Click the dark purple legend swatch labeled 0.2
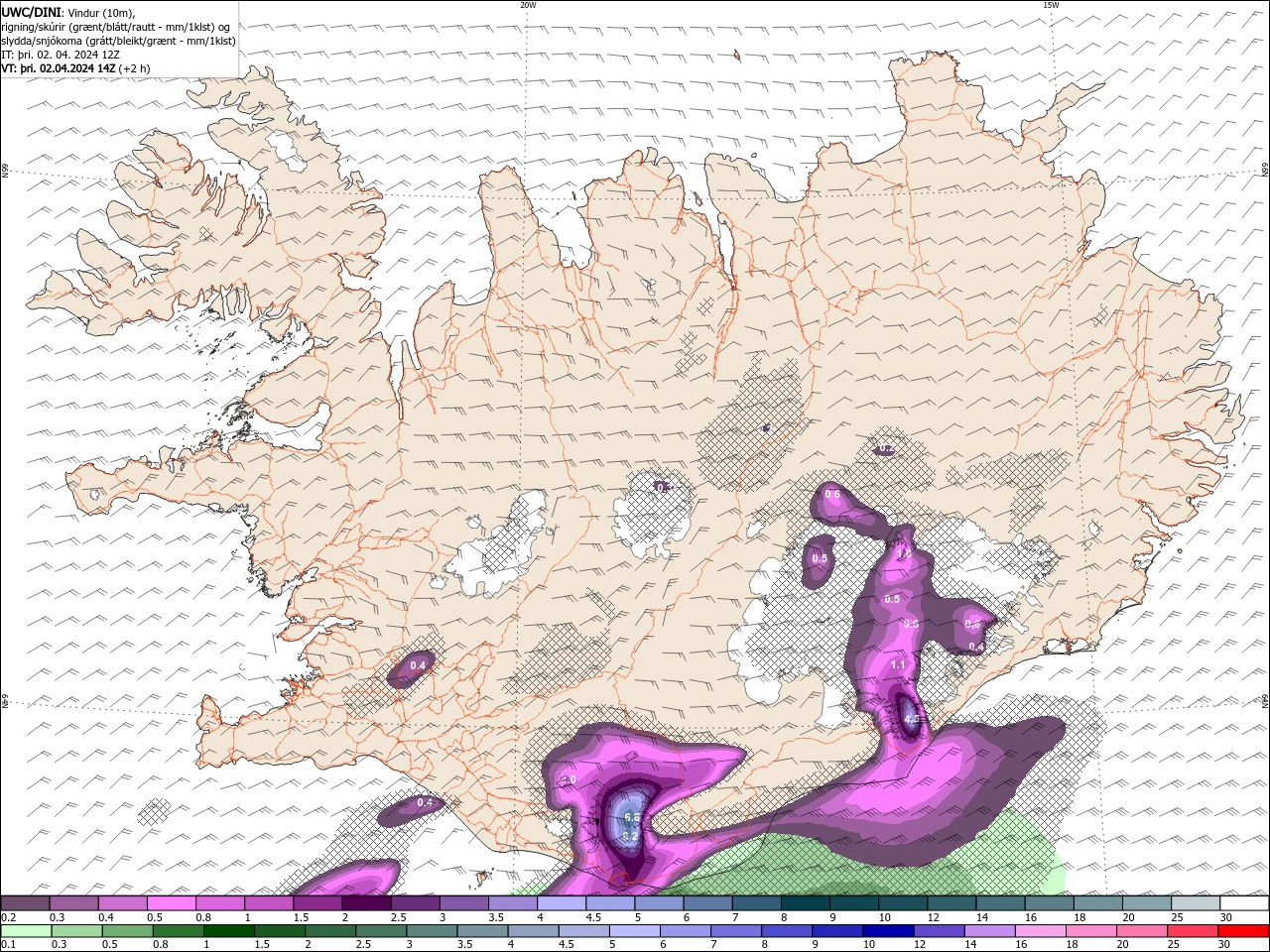Viewport: 1270px width, 952px height. coord(25,903)
